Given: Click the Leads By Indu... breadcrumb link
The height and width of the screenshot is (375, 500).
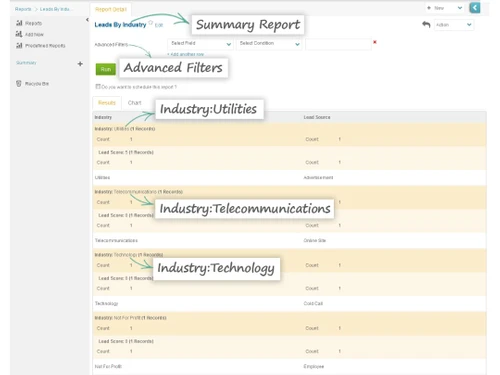Looking at the screenshot, I should click(55, 9).
